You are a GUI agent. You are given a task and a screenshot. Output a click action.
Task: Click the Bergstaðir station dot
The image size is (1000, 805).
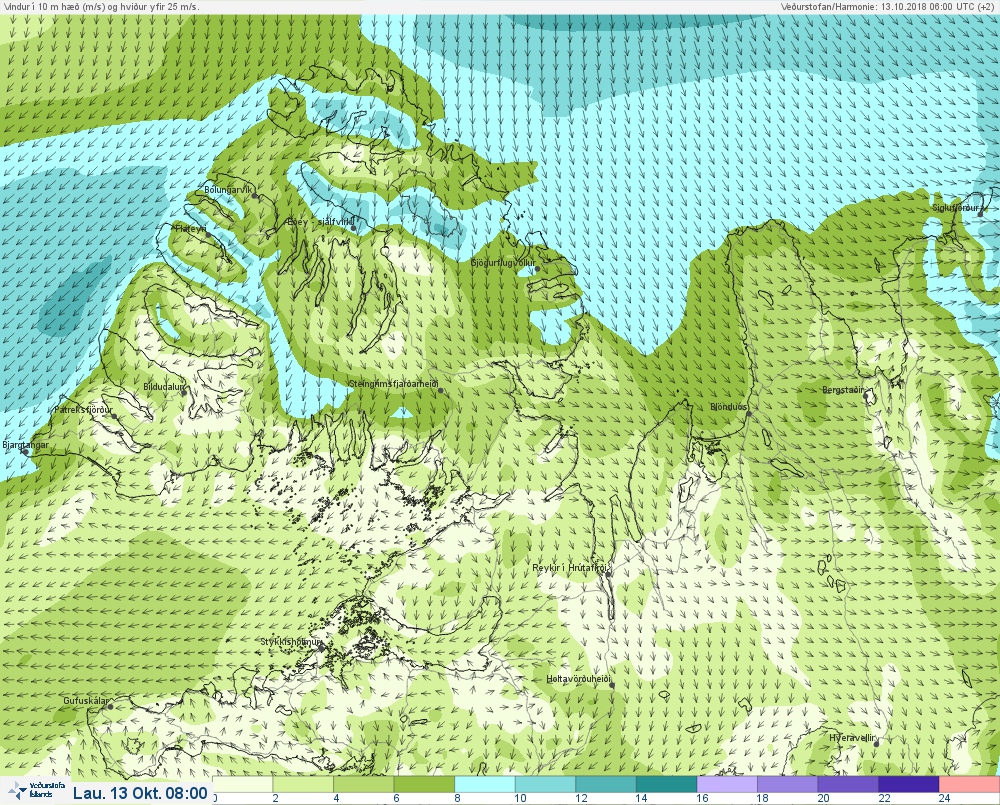865,395
